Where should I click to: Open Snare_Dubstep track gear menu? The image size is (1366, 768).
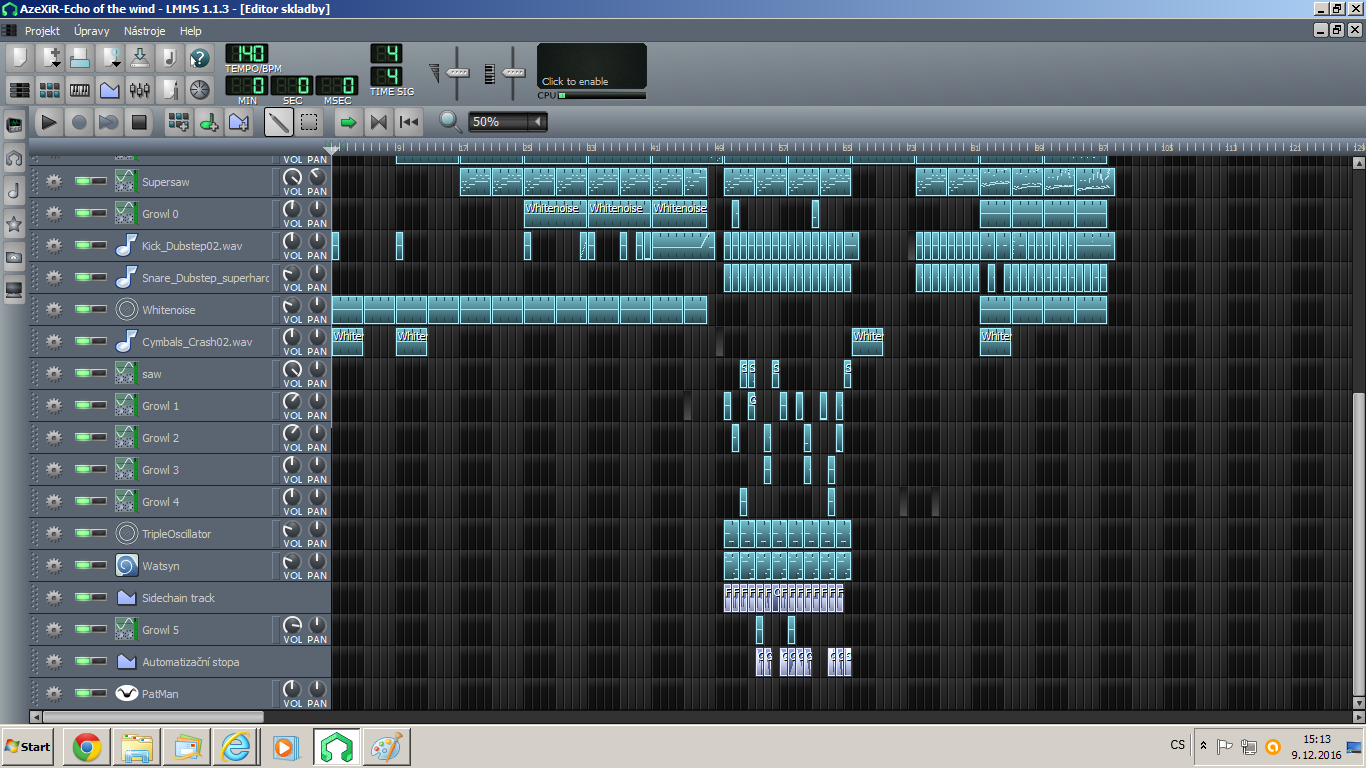click(x=54, y=278)
